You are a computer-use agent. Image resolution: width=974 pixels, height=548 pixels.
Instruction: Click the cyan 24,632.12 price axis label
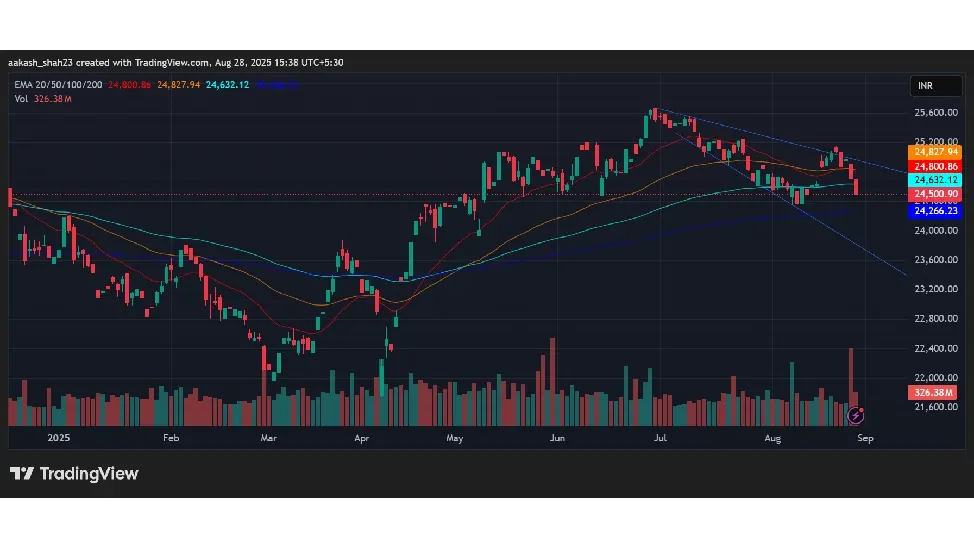(935, 180)
